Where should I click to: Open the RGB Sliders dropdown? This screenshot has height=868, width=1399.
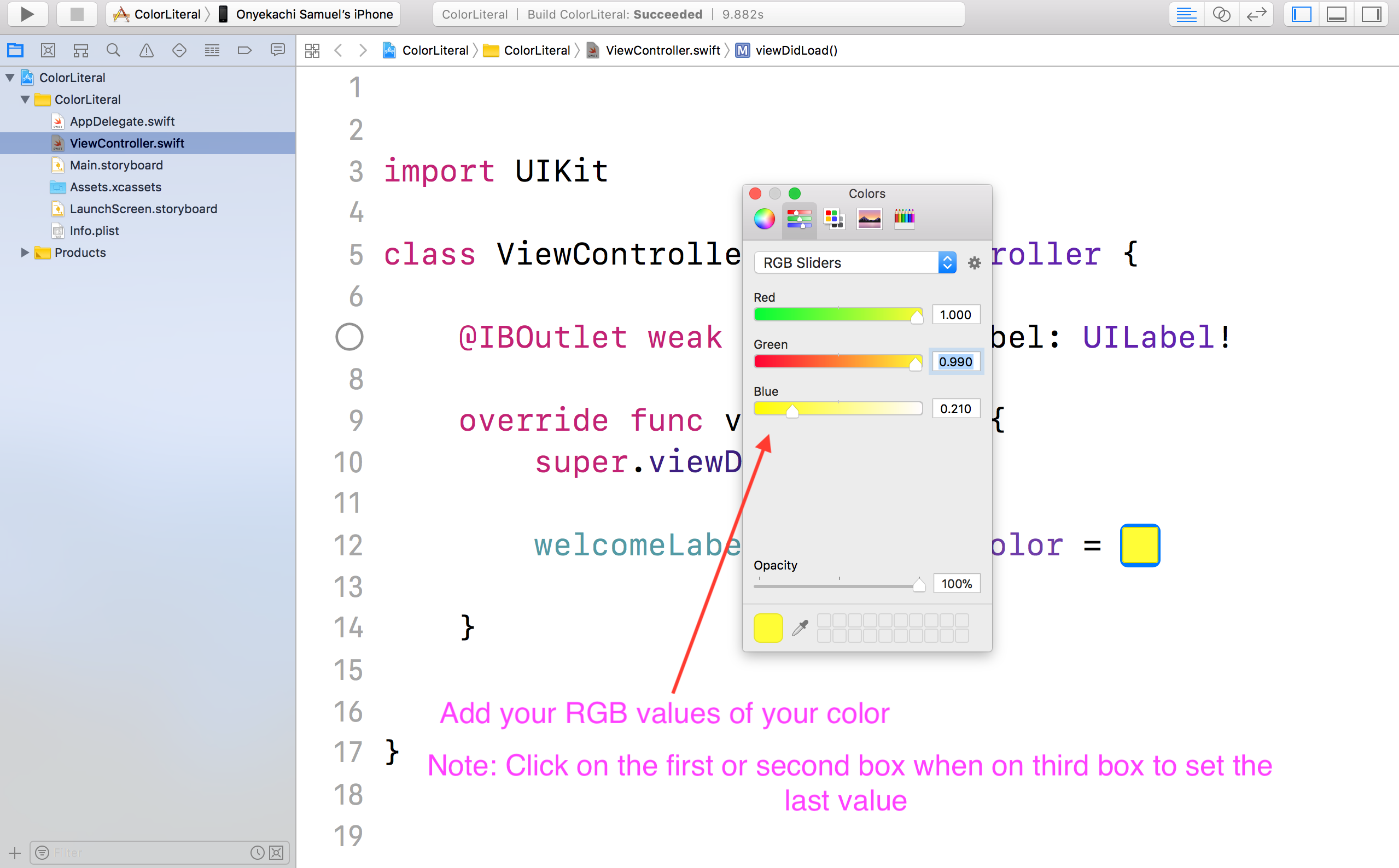coord(947,262)
